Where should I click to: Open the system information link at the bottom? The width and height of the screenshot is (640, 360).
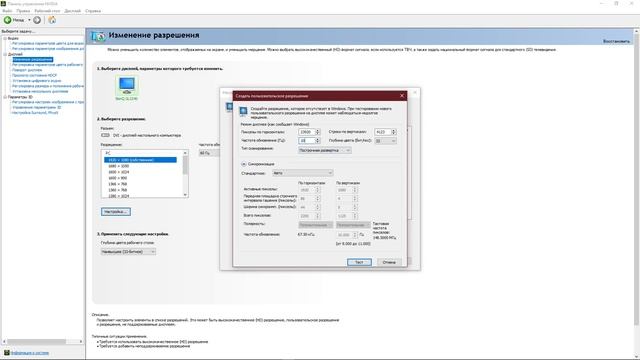[30, 353]
